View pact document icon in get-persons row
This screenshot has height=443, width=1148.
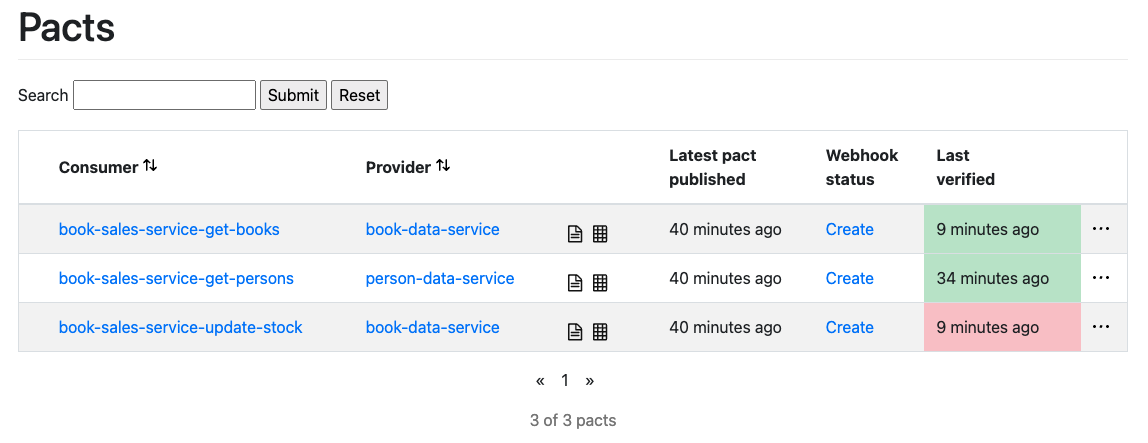click(x=575, y=283)
